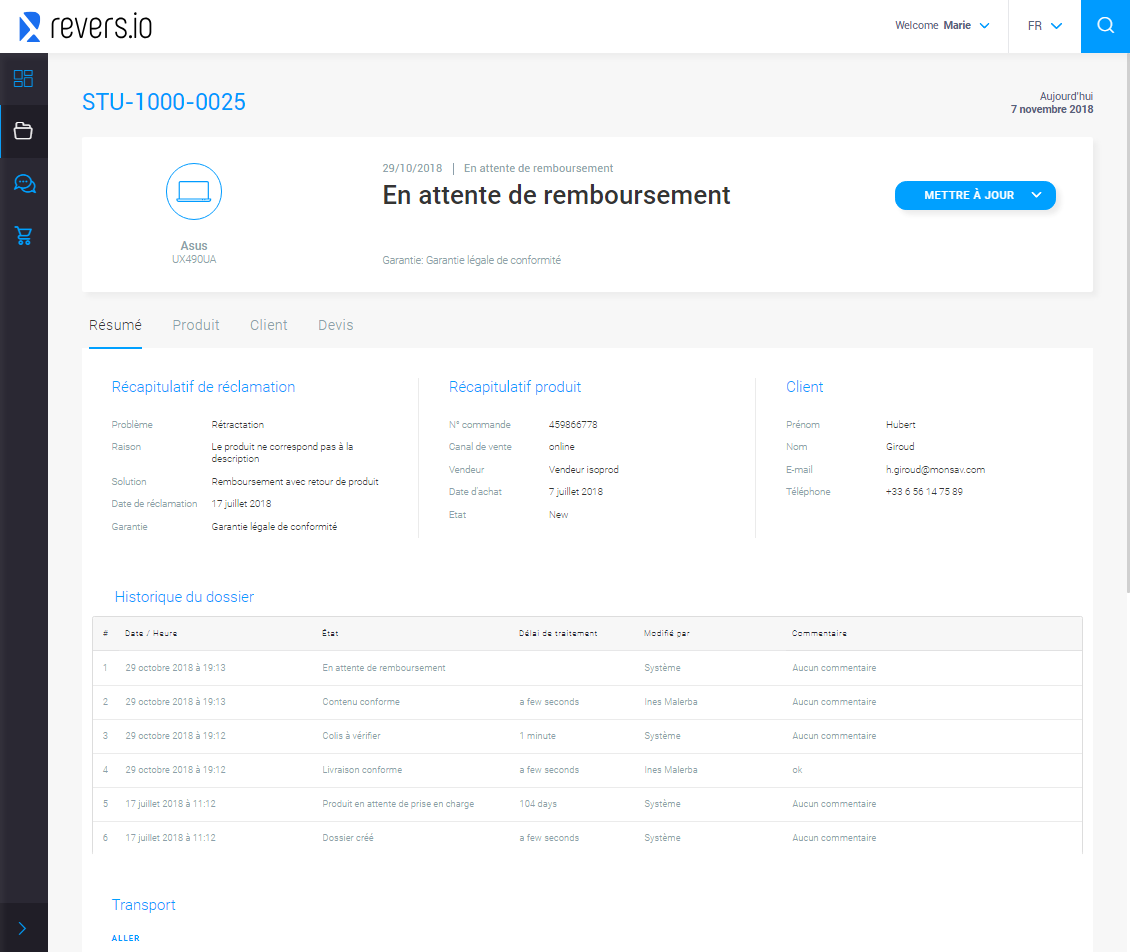This screenshot has width=1130, height=952.
Task: Expand the sidebar with the bottom chevron
Action: tap(23, 926)
